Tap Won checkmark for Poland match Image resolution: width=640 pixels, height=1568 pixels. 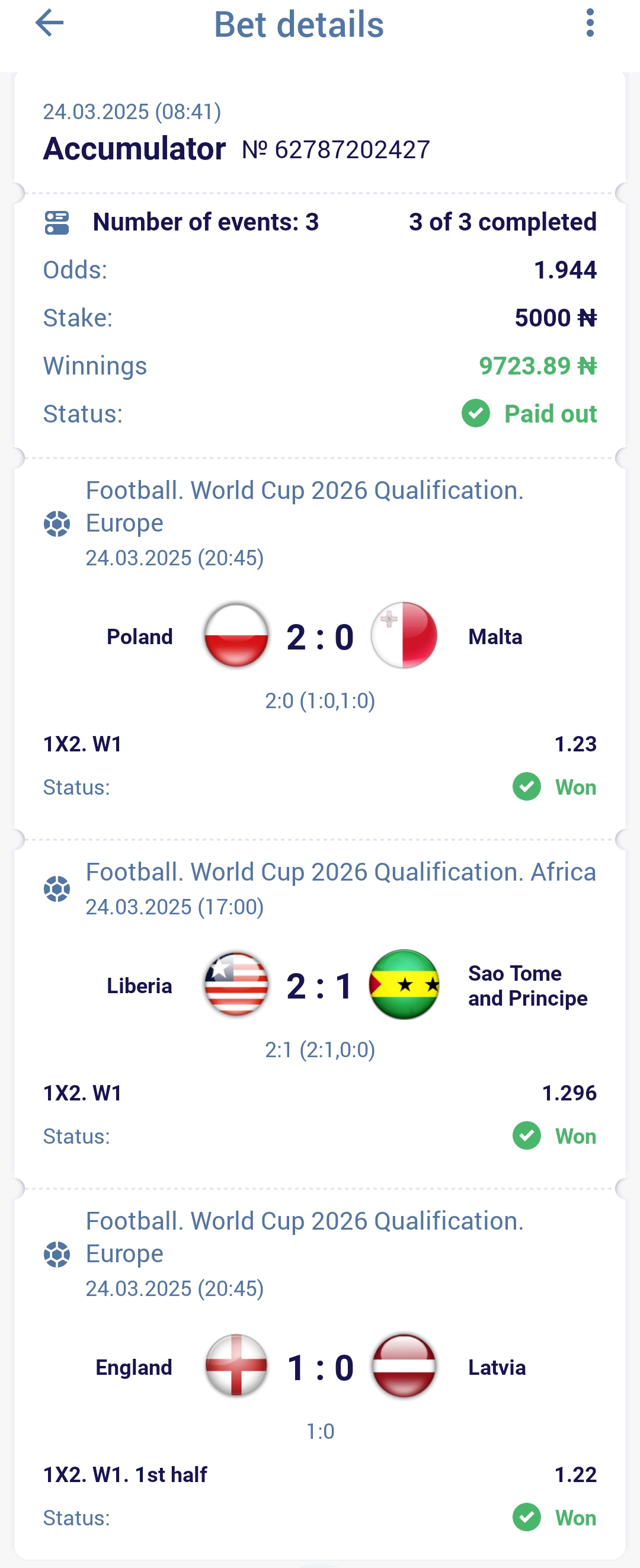527,787
